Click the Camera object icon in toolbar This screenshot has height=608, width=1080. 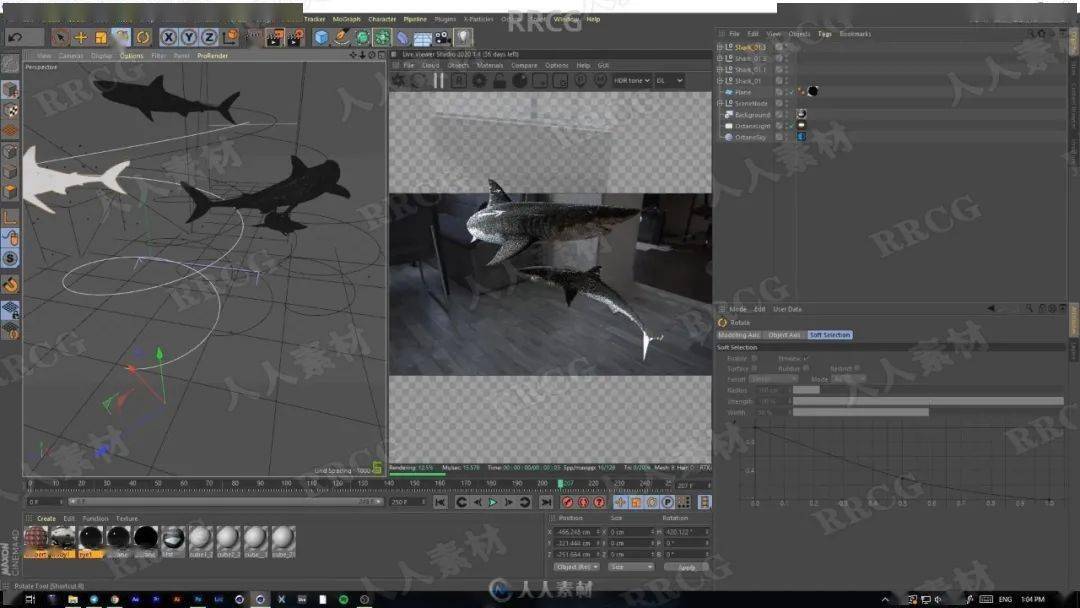point(442,38)
